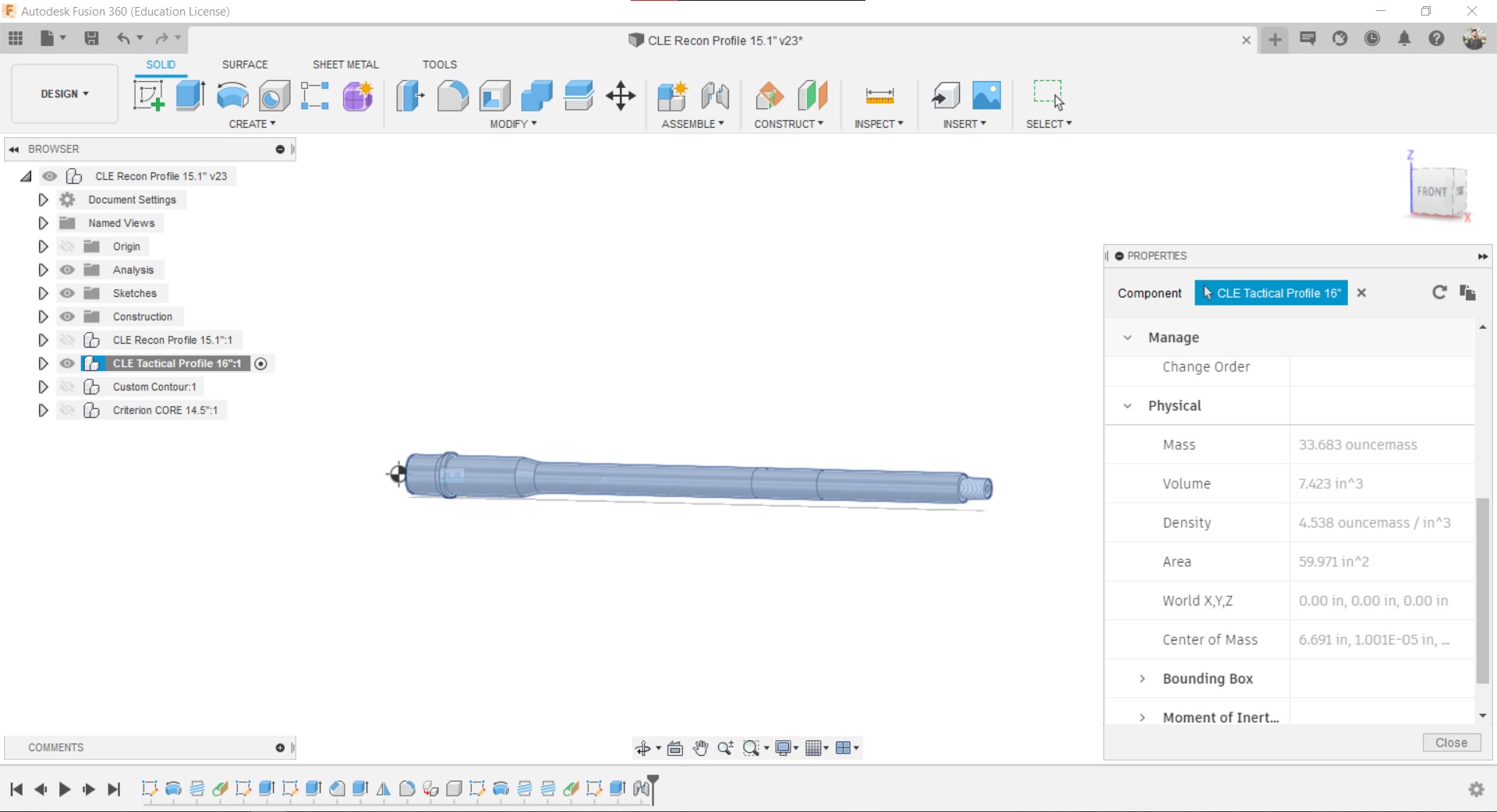Screen dimensions: 1497x812
Task: Open the notifications bell icon
Action: pyautogui.click(x=1404, y=38)
